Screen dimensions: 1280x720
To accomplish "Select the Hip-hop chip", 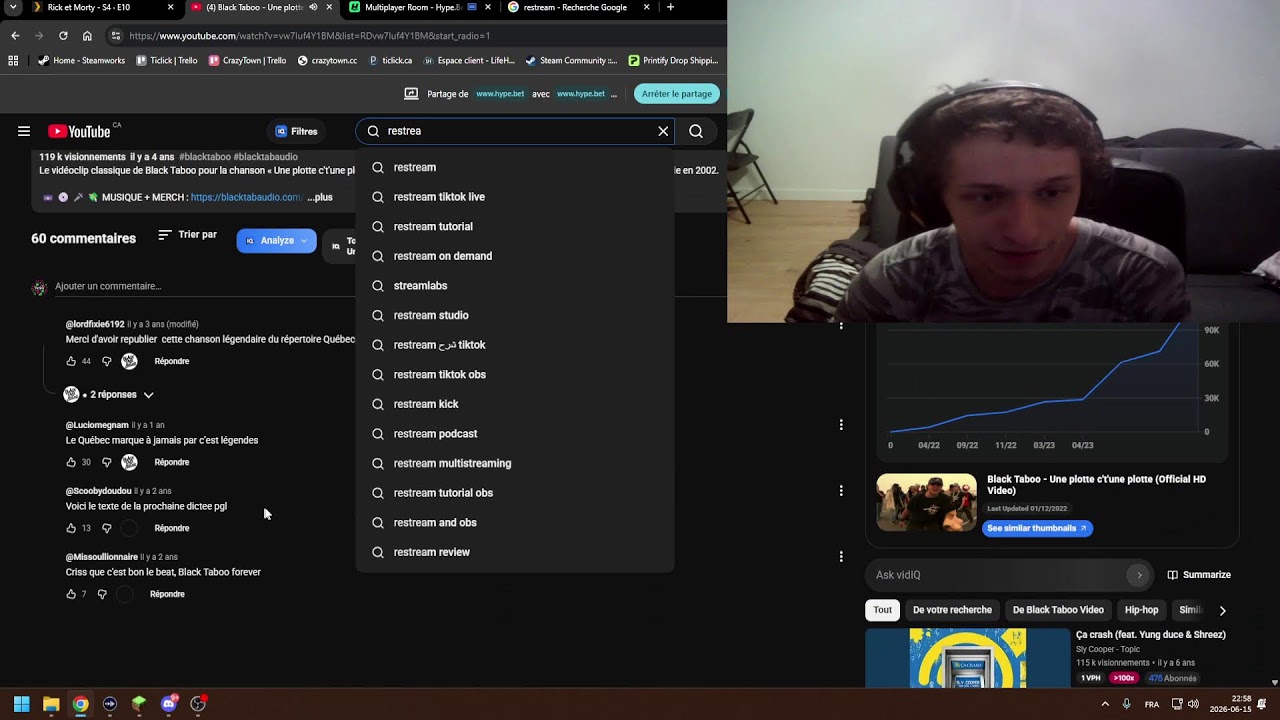I will pos(1141,610).
